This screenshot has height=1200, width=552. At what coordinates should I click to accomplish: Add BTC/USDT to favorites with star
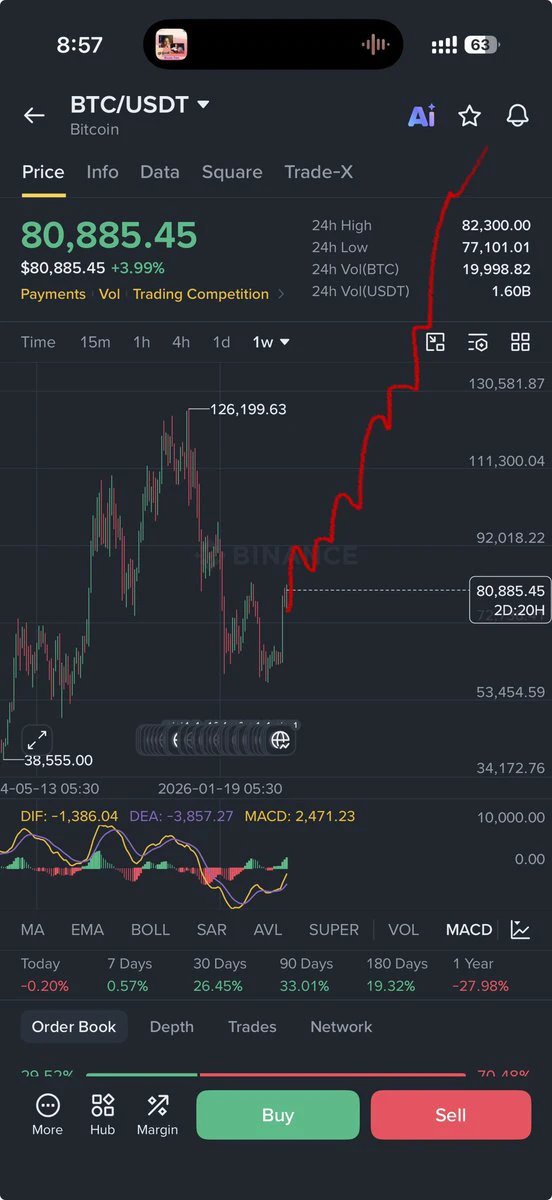pyautogui.click(x=469, y=116)
